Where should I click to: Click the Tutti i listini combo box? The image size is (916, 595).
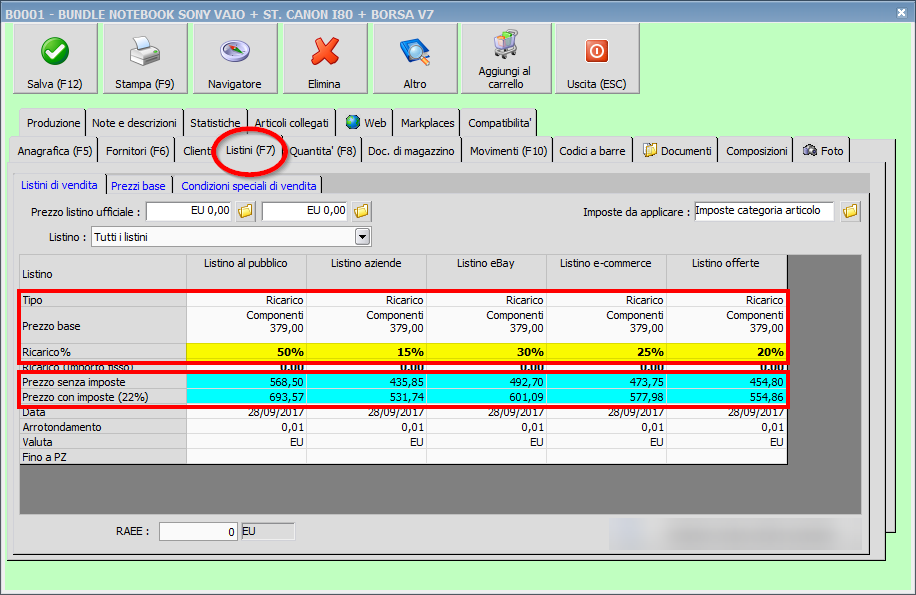(x=231, y=236)
